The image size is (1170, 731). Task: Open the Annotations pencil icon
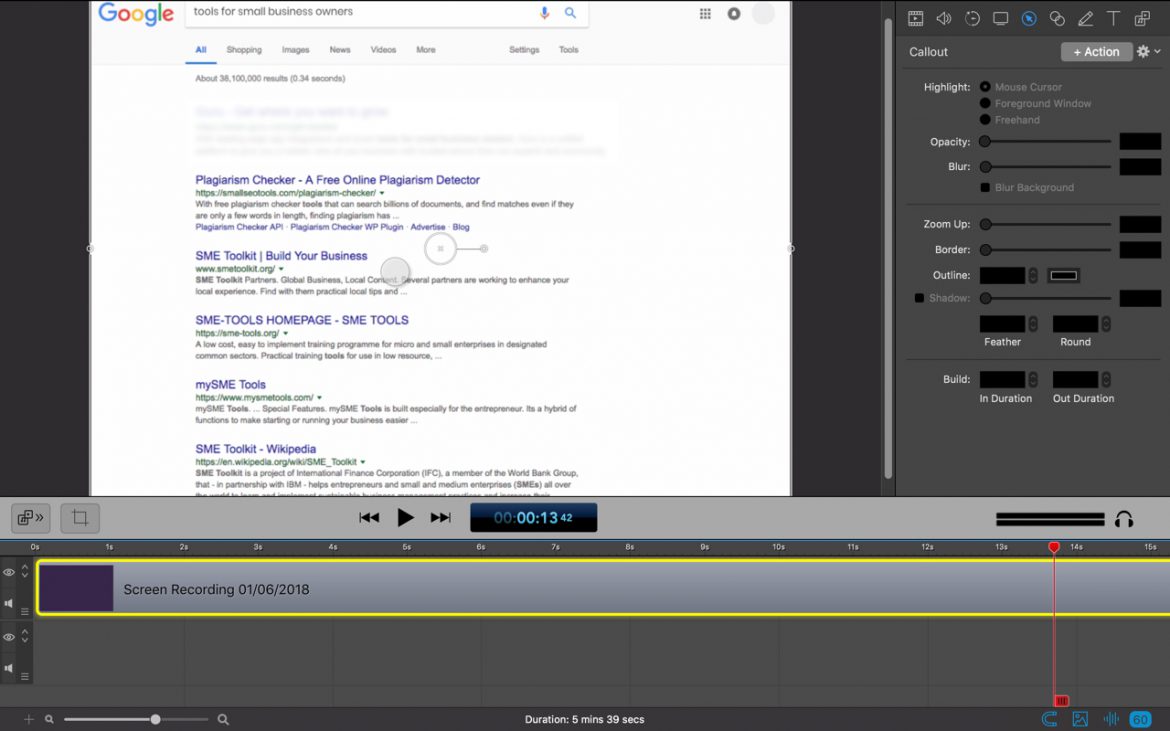[x=1085, y=19]
